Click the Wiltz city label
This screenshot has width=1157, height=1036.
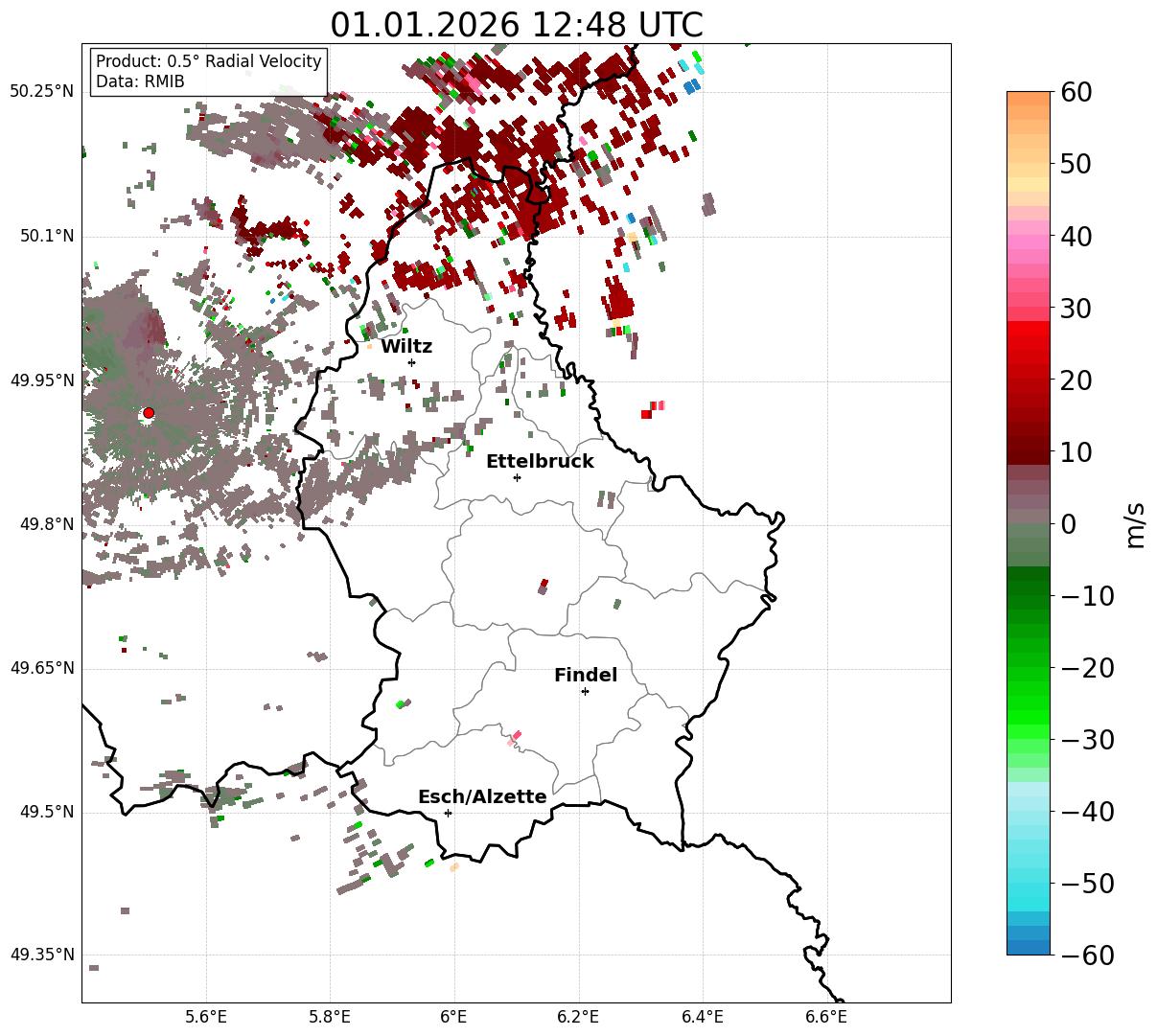(406, 347)
